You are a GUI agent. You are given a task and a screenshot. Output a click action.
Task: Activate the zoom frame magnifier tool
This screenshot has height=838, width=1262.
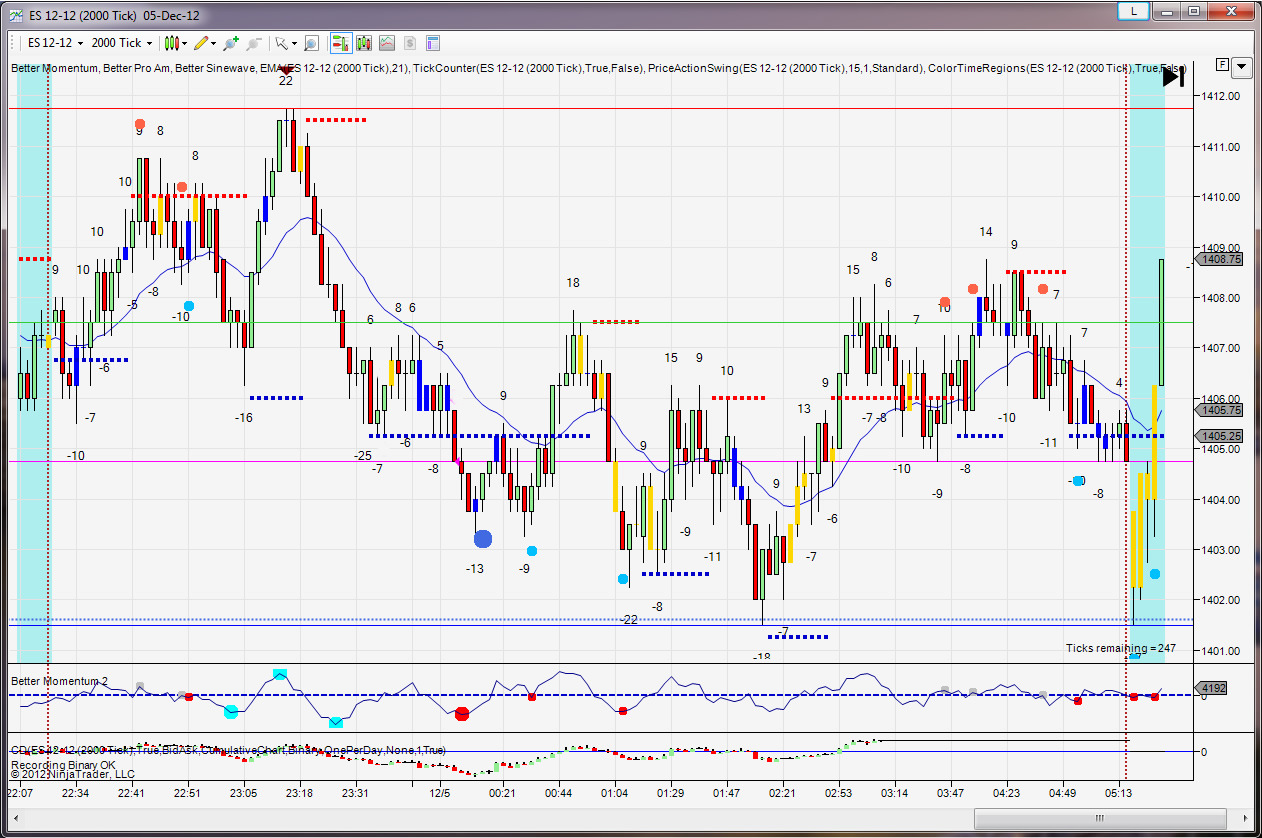[x=311, y=43]
